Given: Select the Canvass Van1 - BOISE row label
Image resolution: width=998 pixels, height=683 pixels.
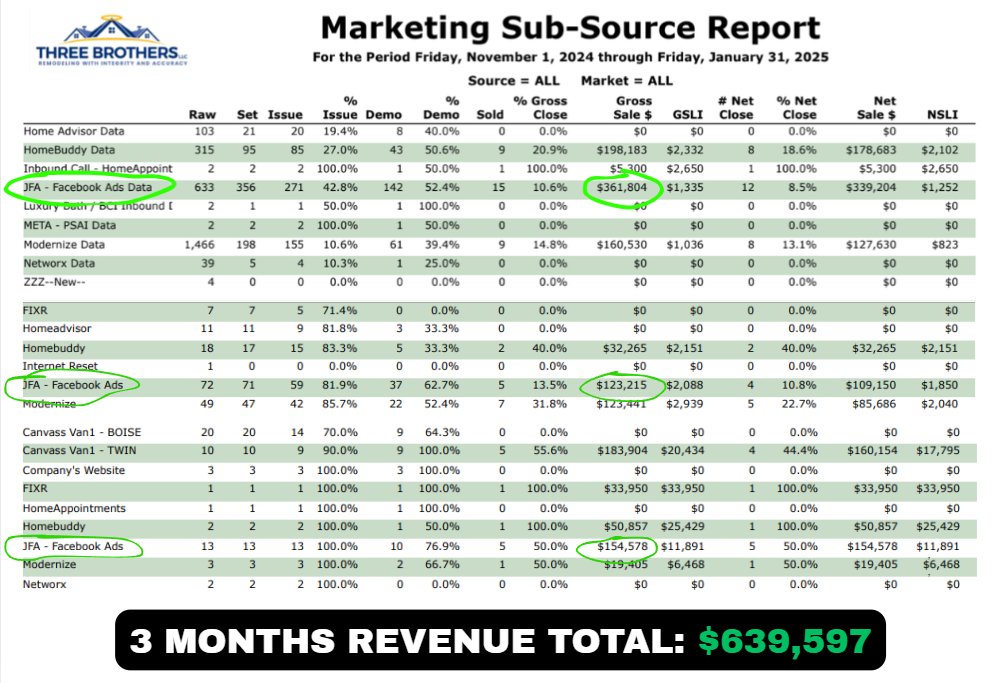Looking at the screenshot, I should tap(82, 432).
